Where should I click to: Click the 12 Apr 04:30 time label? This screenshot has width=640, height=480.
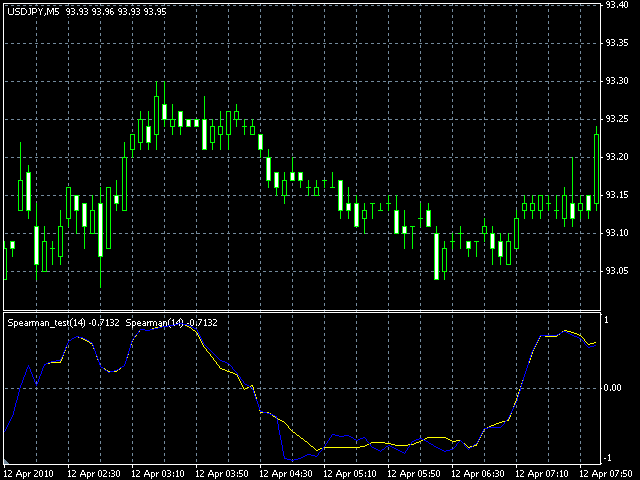pyautogui.click(x=286, y=474)
